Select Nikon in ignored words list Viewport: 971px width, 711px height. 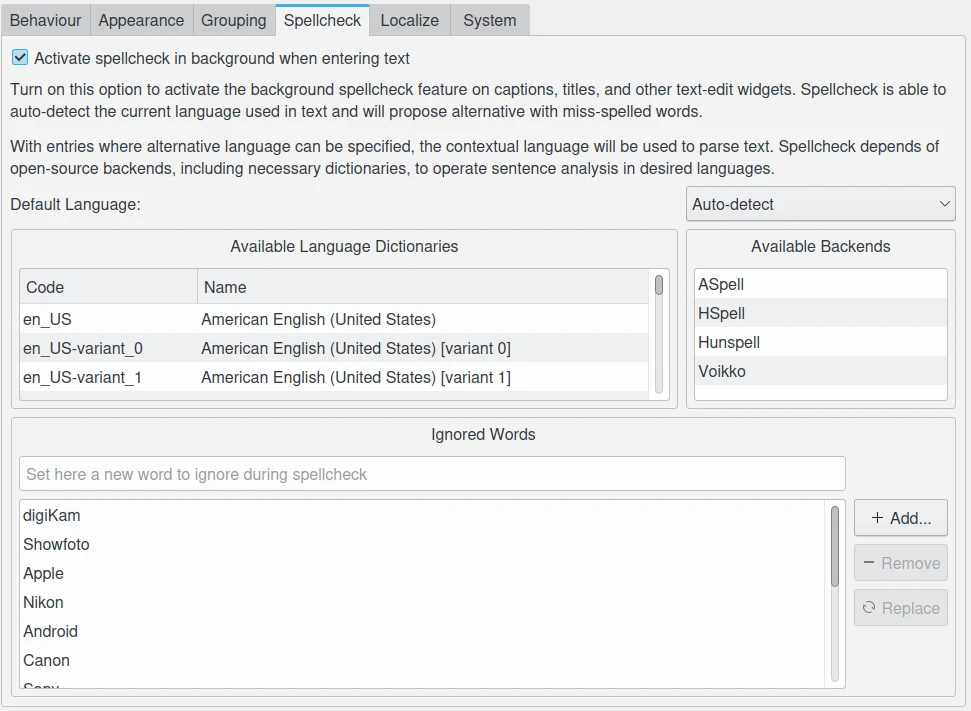(43, 603)
